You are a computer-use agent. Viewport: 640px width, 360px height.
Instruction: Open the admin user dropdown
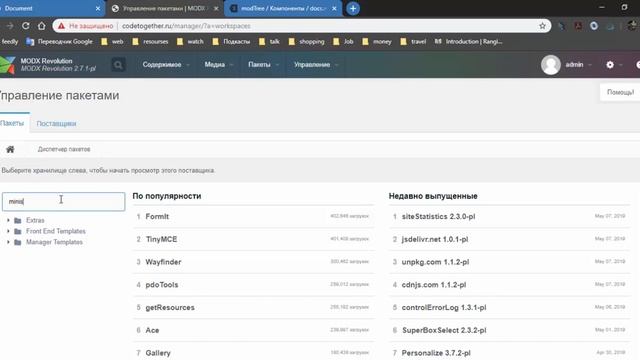pyautogui.click(x=578, y=64)
